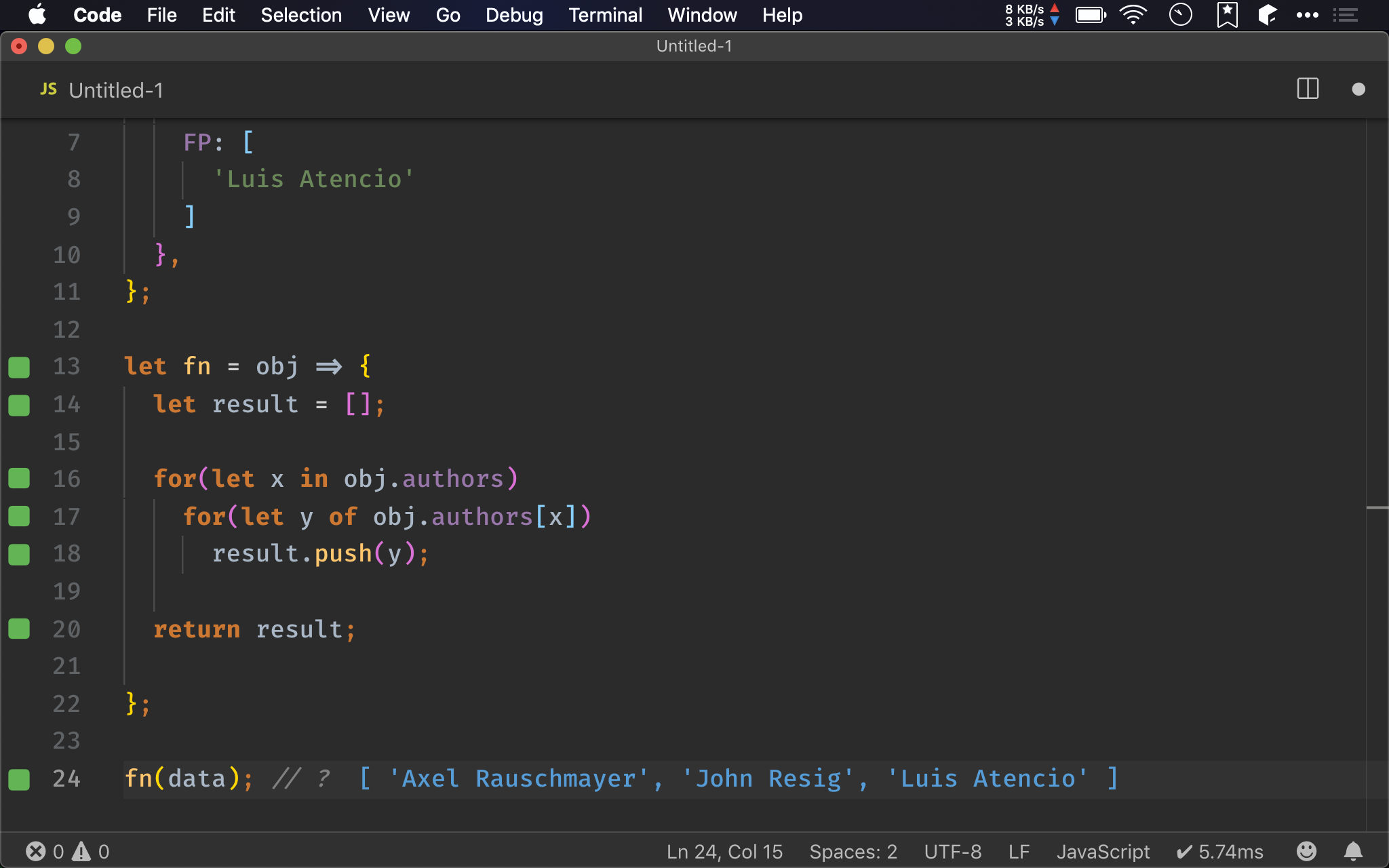
Task: Change indentation via 'Spaces: 2'
Action: [853, 852]
